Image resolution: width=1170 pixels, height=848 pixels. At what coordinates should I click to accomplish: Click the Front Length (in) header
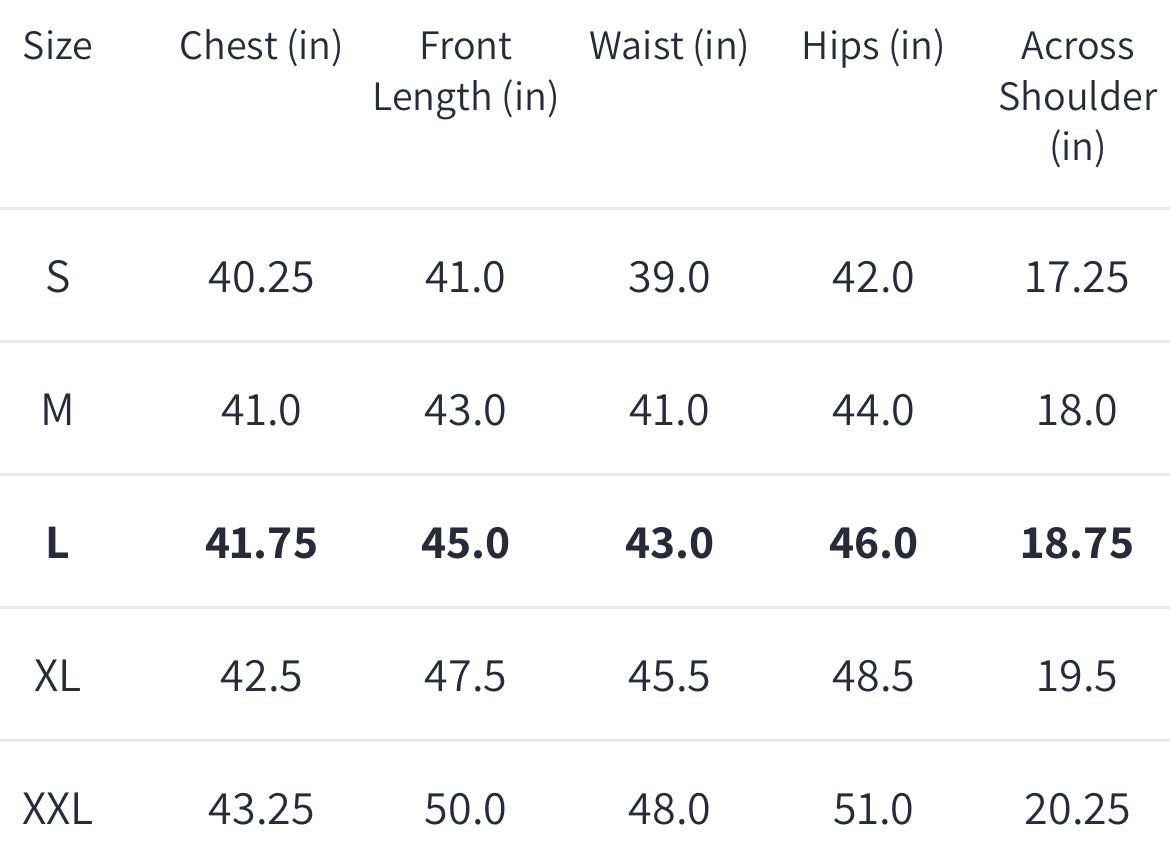465,71
